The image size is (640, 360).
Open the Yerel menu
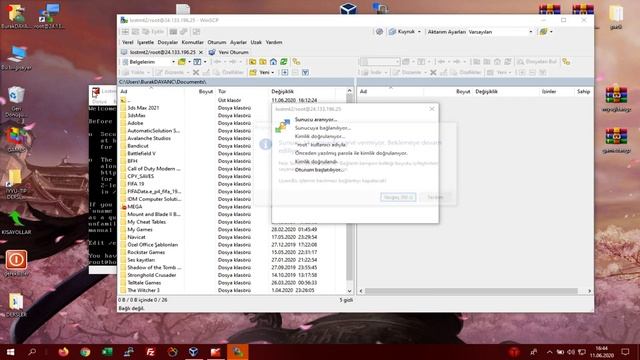point(127,42)
